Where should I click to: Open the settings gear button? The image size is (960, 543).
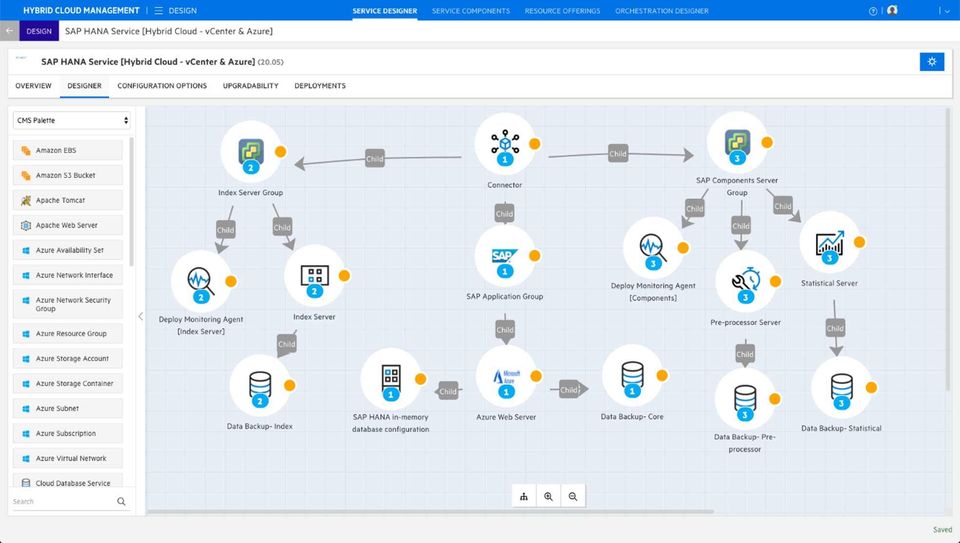(x=932, y=62)
